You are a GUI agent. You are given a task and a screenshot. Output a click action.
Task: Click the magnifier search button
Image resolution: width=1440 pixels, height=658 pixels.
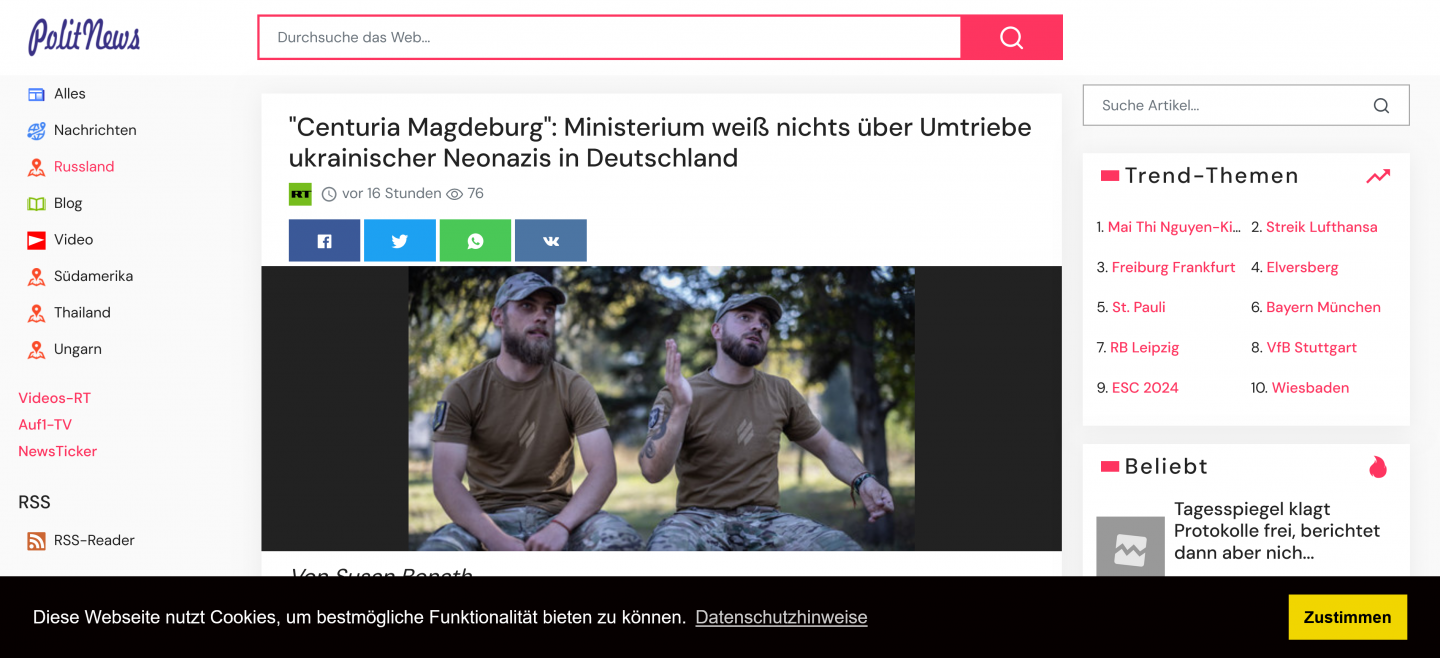coord(1011,37)
